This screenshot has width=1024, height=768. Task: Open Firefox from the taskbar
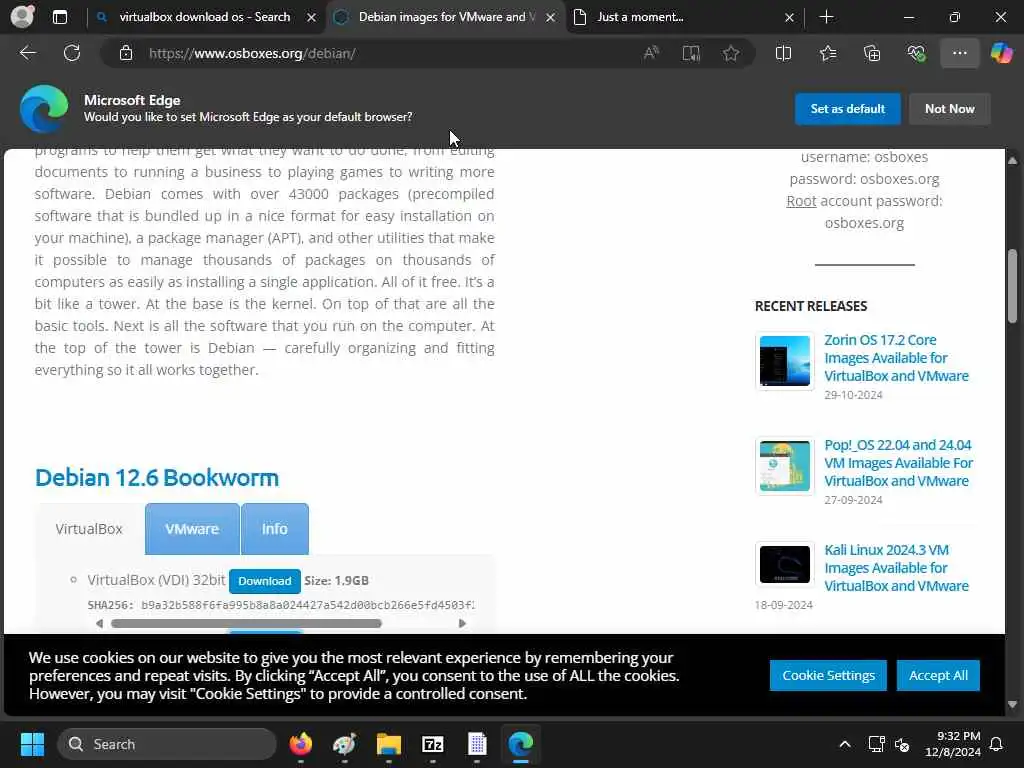coord(300,744)
